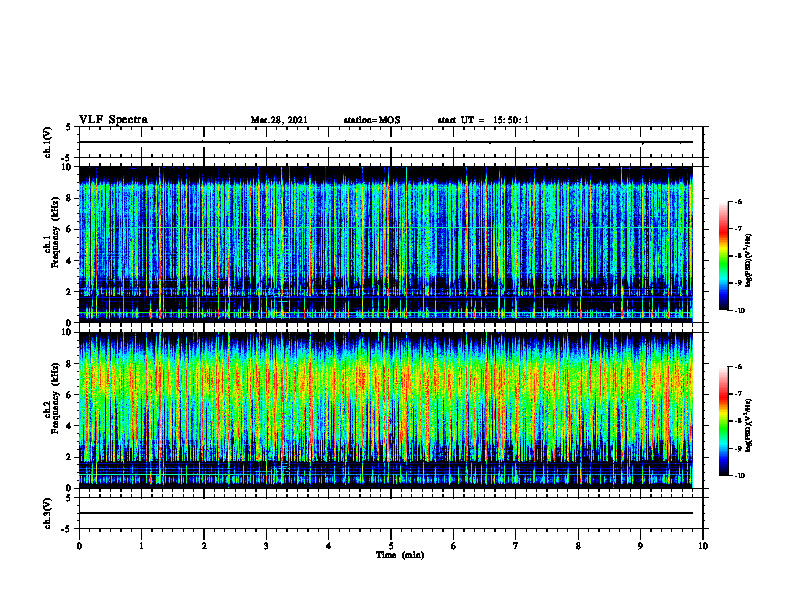Click inside the ch.1 spectrogram panel
This screenshot has width=792, height=612.
pyautogui.click(x=386, y=244)
